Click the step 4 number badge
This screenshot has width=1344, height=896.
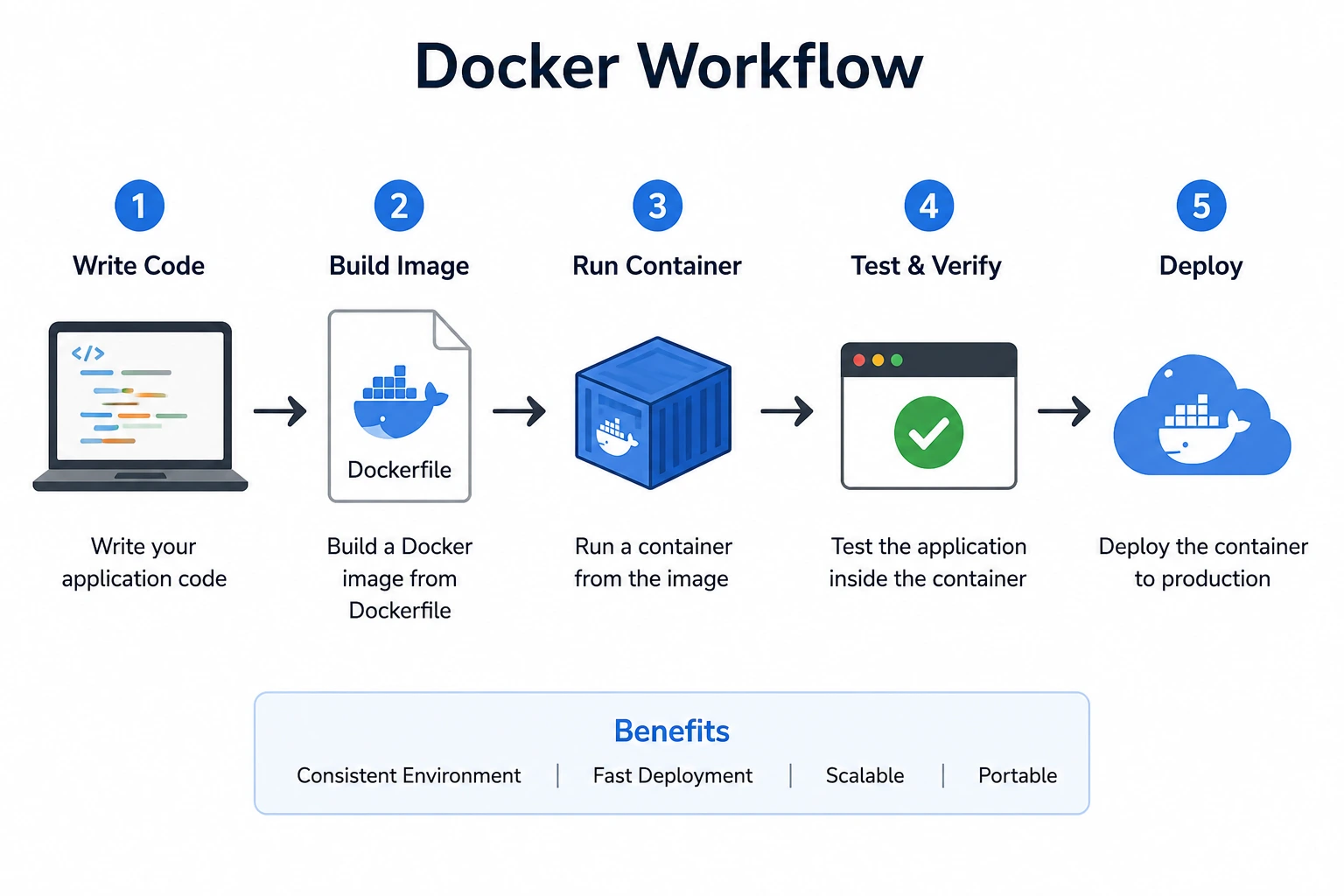tap(929, 206)
